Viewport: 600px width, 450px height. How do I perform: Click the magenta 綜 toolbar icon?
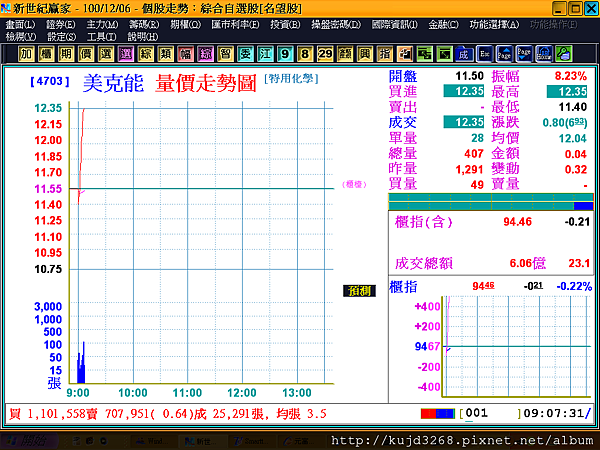205,54
